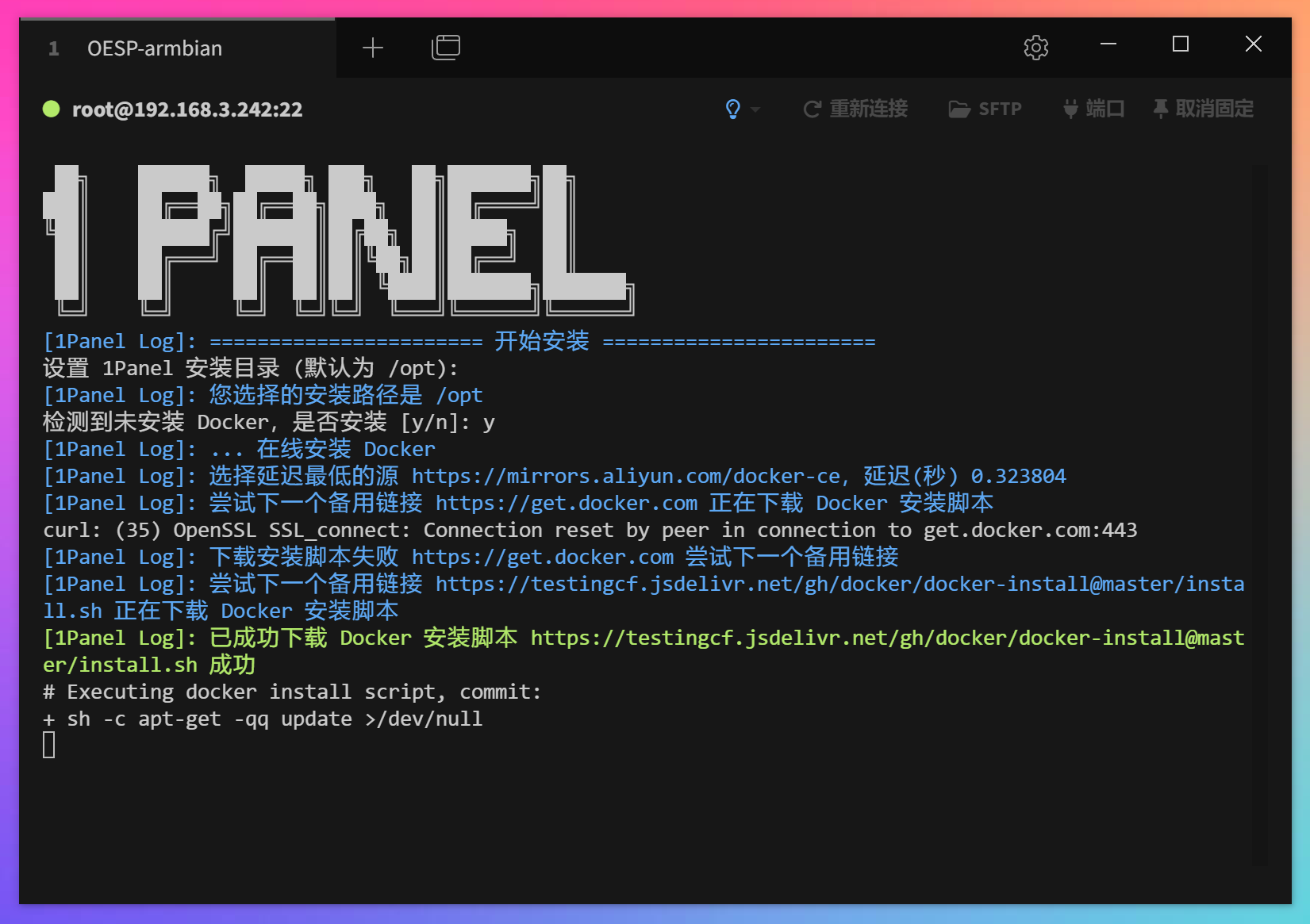Switch to the OESP-armbian tab
Image resolution: width=1310 pixels, height=924 pixels.
[155, 48]
